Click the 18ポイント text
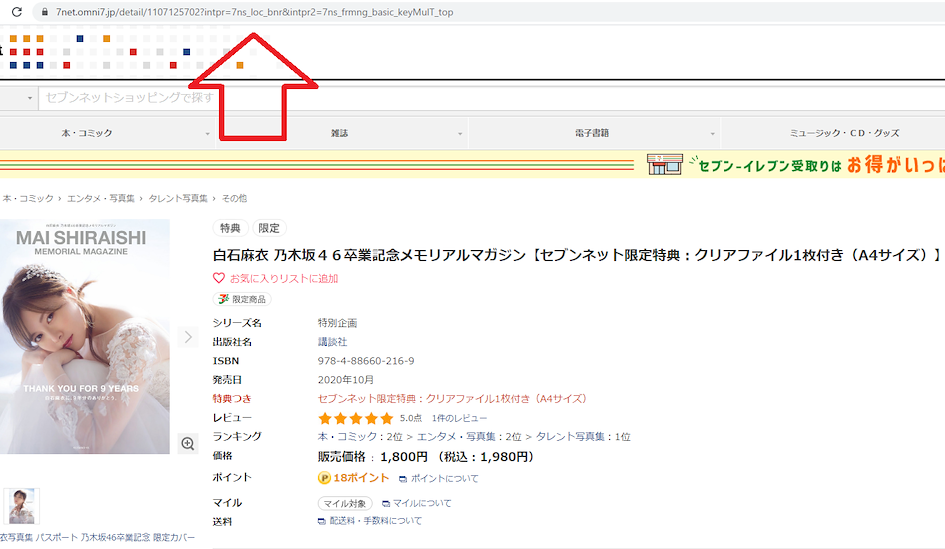 [361, 477]
